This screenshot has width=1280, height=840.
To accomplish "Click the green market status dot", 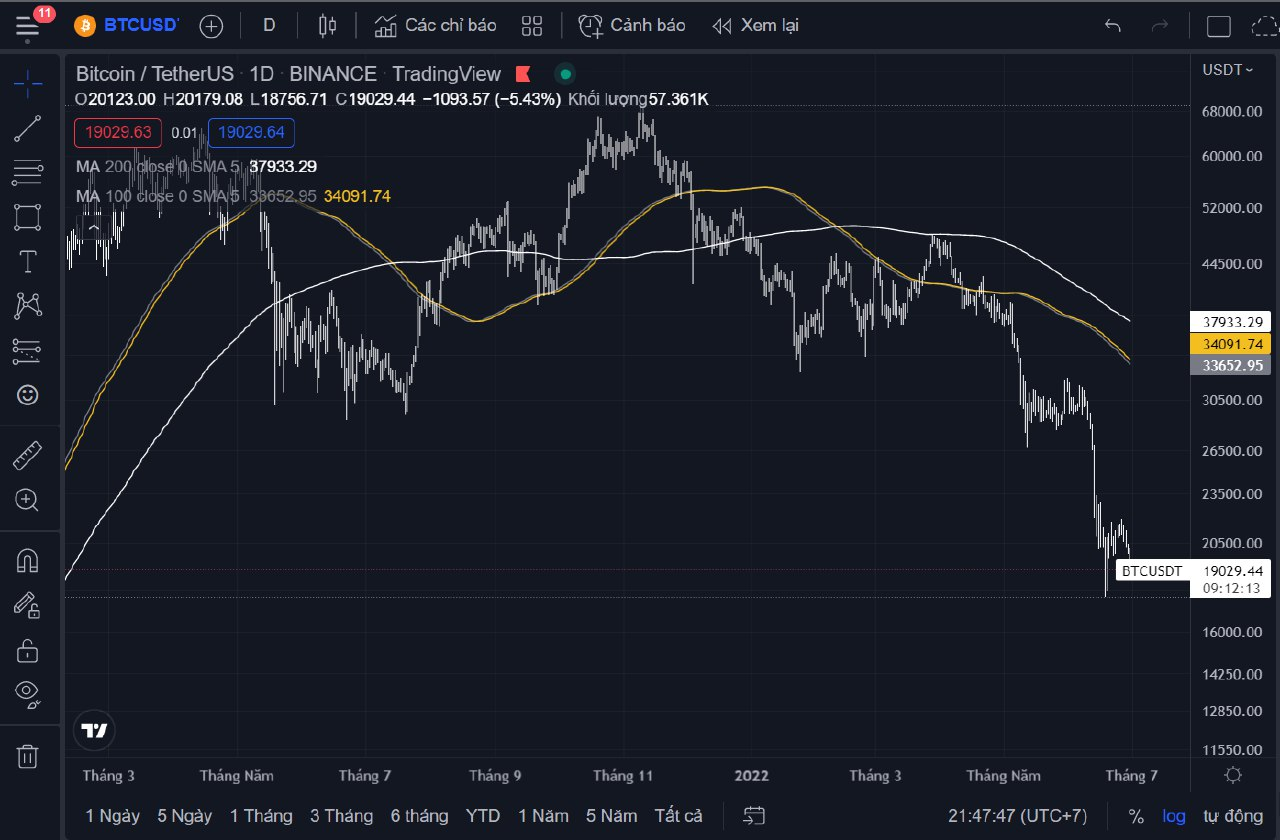I will point(565,74).
